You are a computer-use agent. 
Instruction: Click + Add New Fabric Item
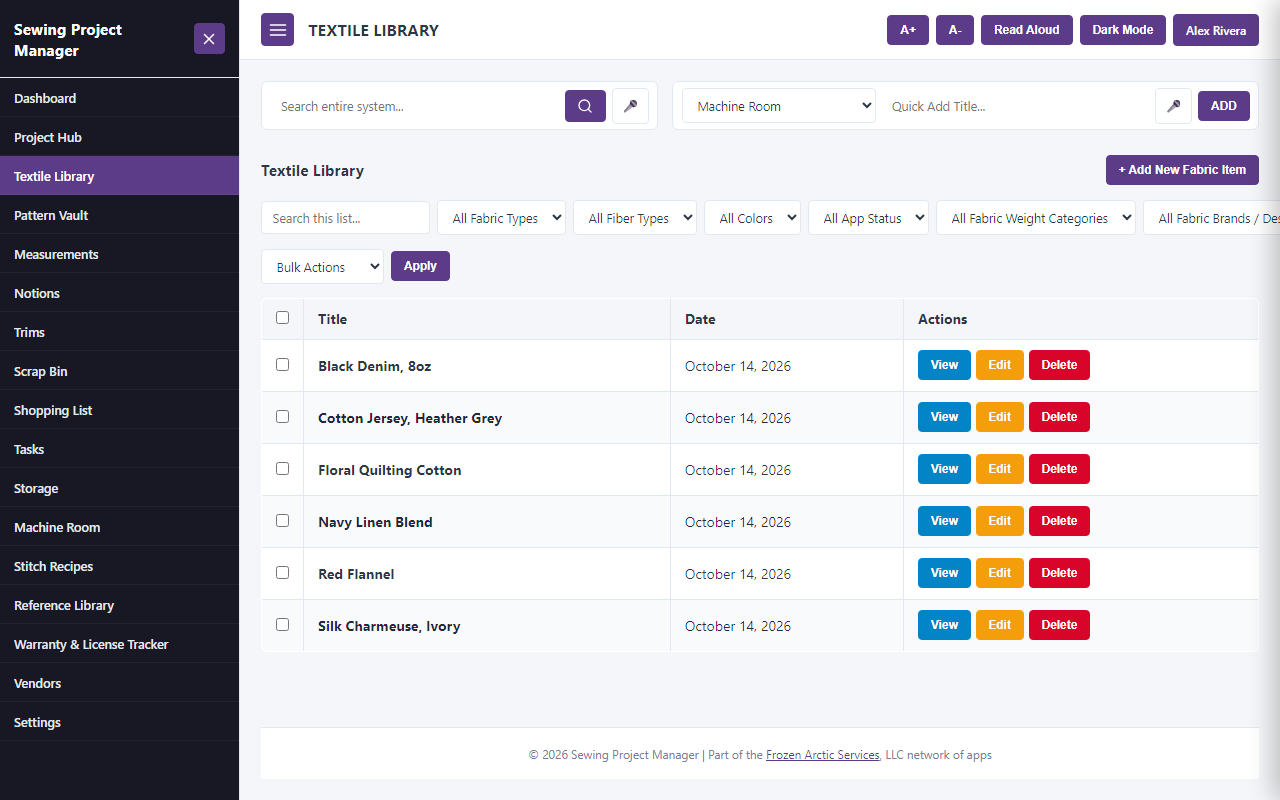(1182, 170)
